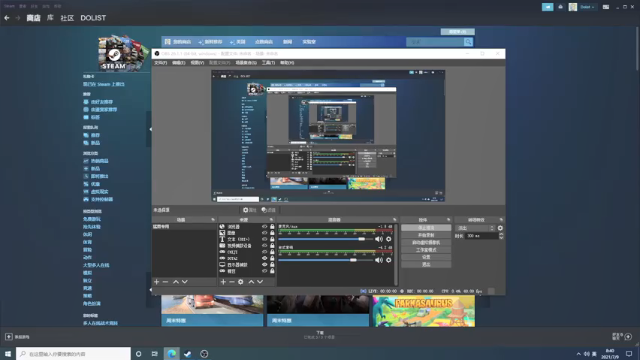
Task: Undock the 混音器 panel via header icon
Action: [x=394, y=220]
